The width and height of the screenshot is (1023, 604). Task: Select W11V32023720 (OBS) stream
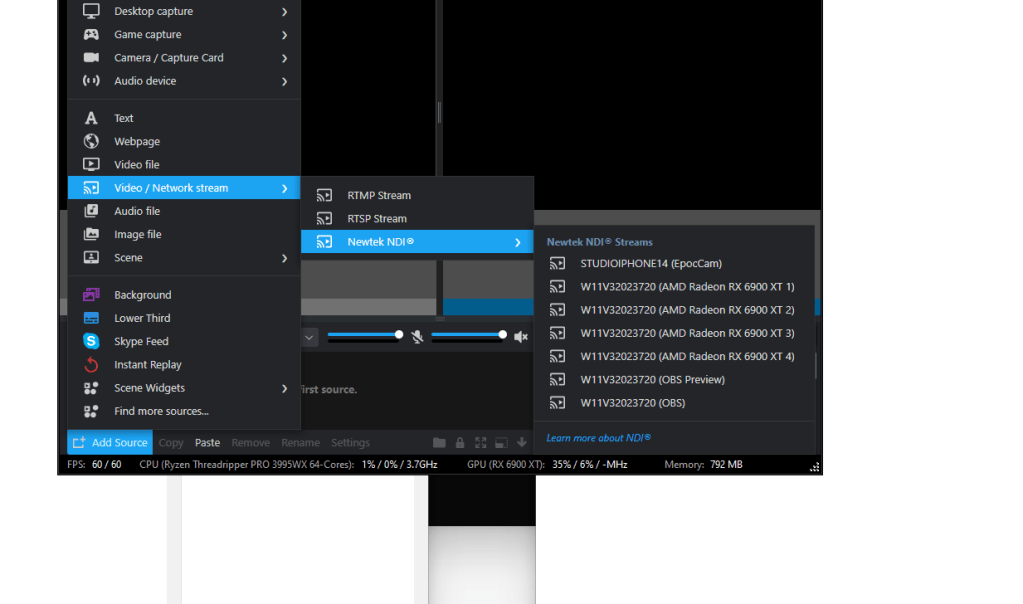tap(675, 403)
